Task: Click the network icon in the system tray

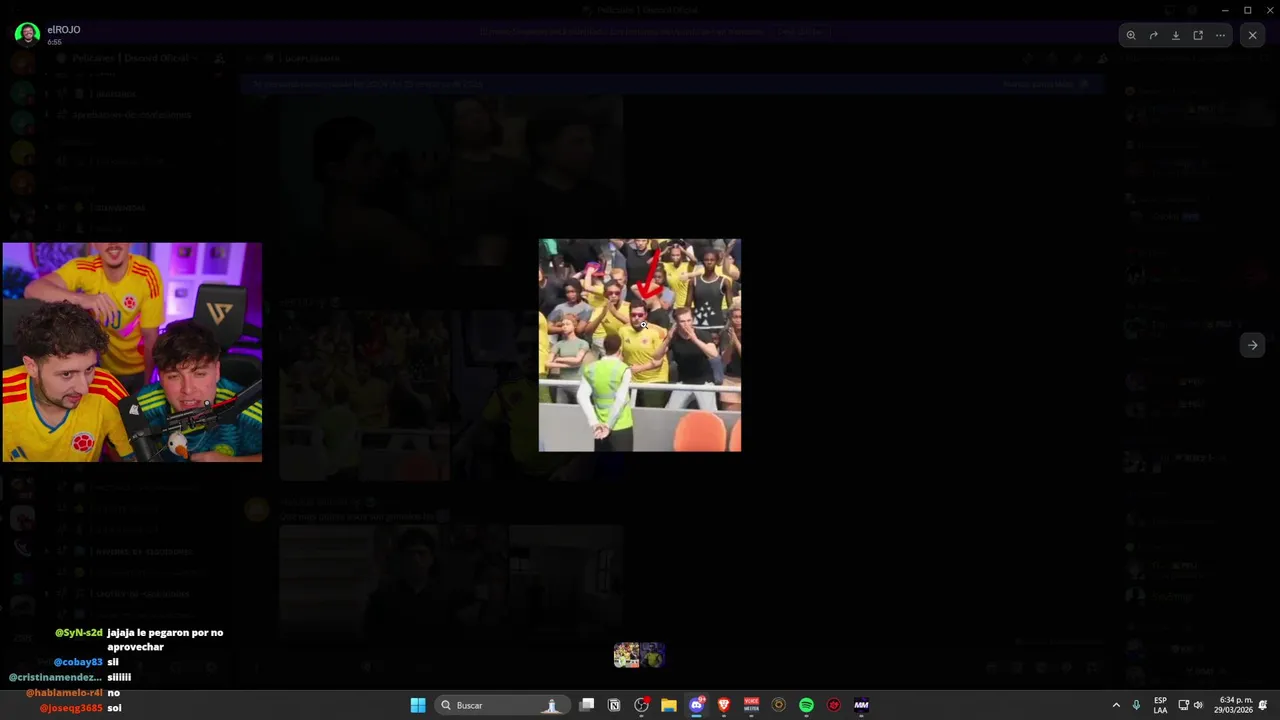Action: (x=1184, y=705)
